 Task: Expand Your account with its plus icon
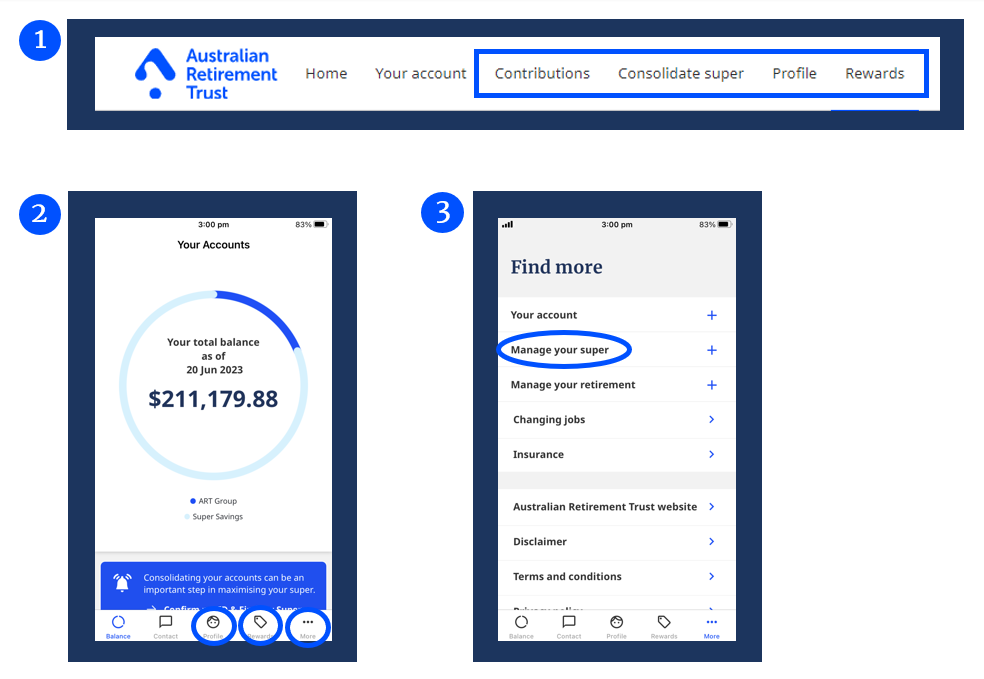pyautogui.click(x=712, y=315)
